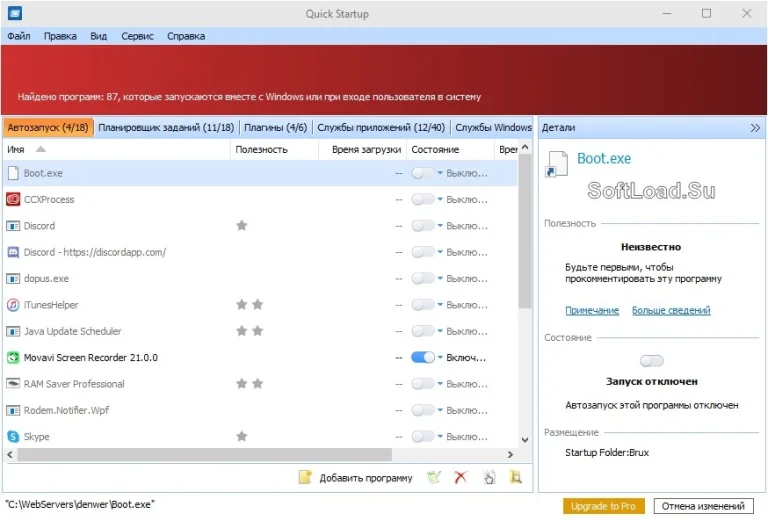Open the Правка menu
Viewport: 768px width, 521px height.
(60, 36)
